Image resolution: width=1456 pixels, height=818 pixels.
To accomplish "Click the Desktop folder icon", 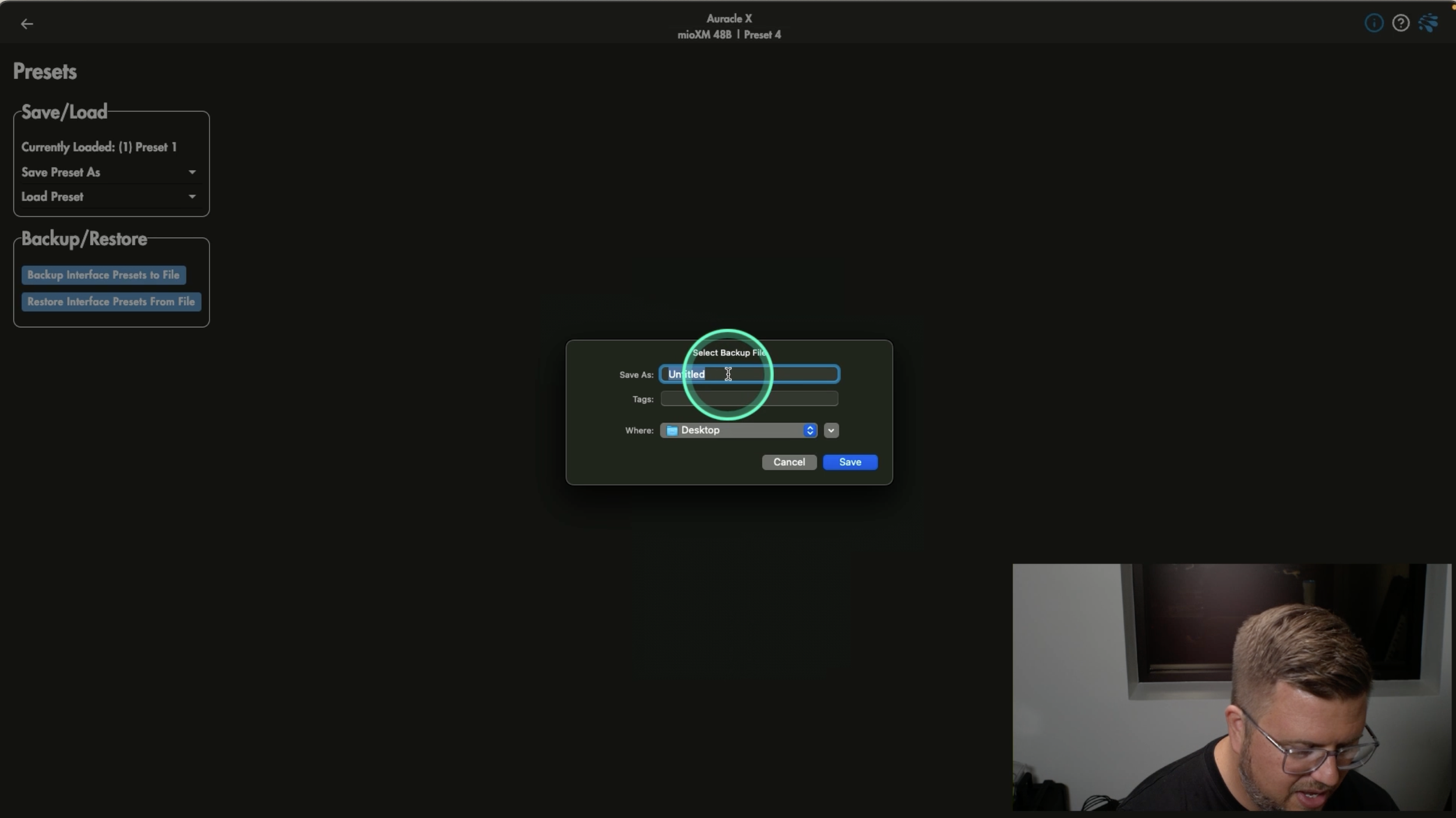I will 672,431.
